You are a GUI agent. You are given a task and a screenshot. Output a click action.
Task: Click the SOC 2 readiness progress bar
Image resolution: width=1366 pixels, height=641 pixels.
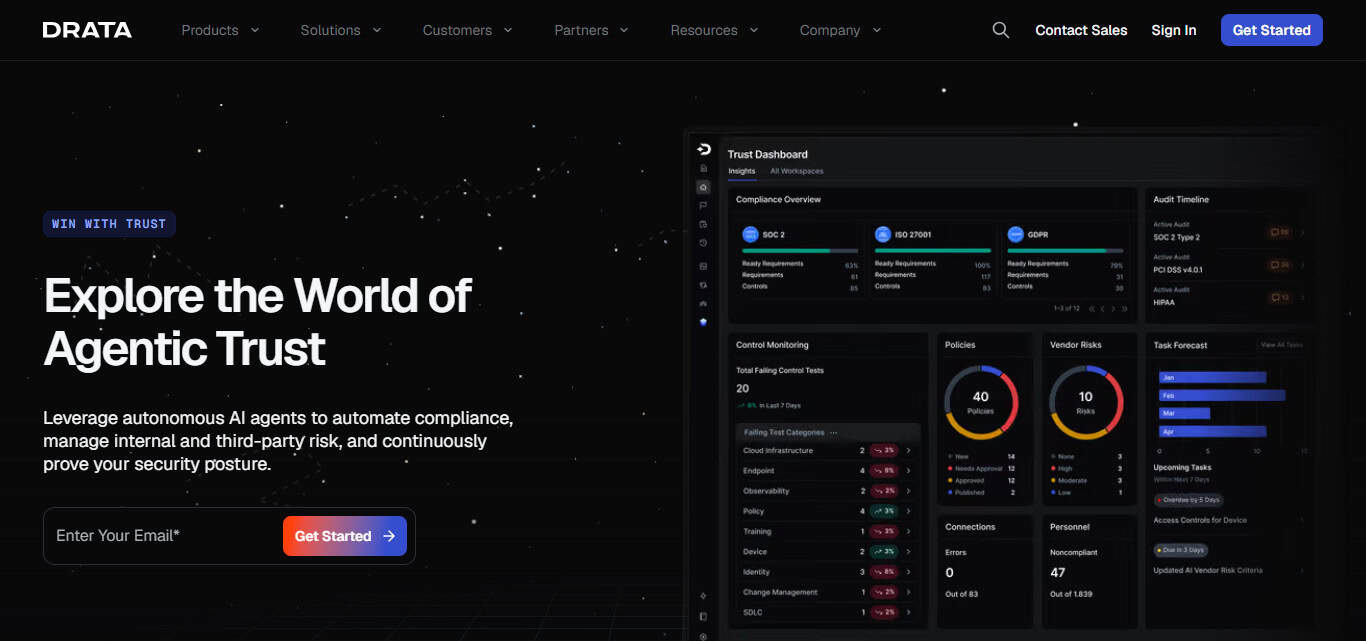click(x=800, y=250)
